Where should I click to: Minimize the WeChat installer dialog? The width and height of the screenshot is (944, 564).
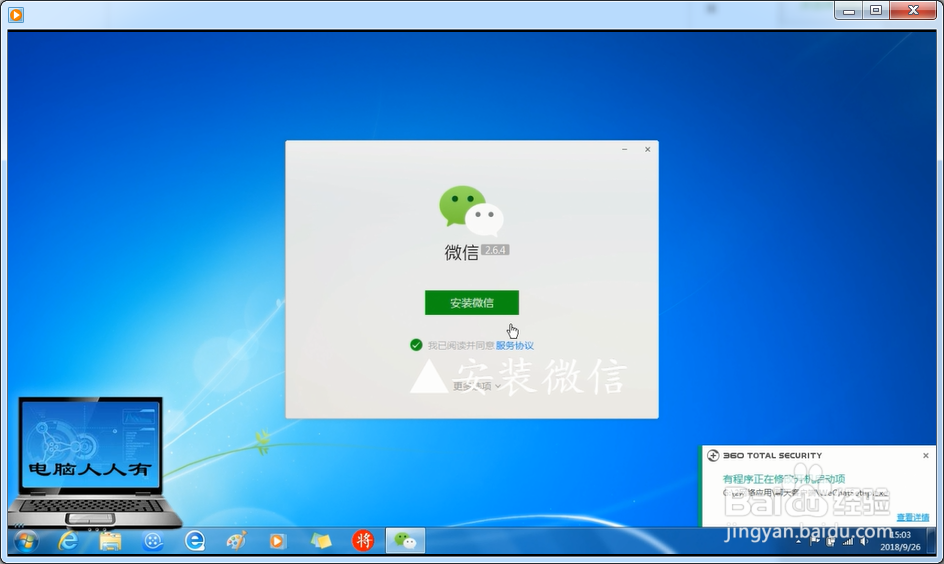tap(625, 149)
